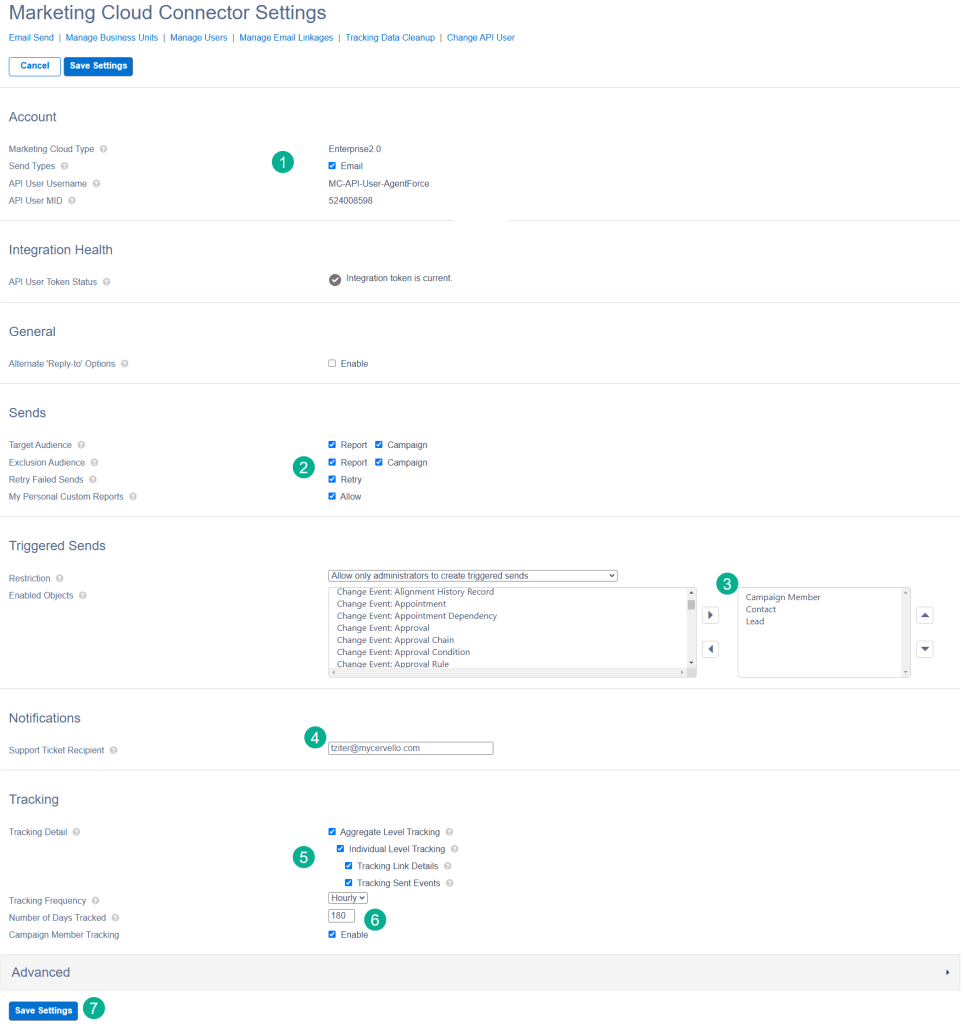This screenshot has width=963, height=1024.
Task: Move selected enabled object up
Action: [925, 615]
